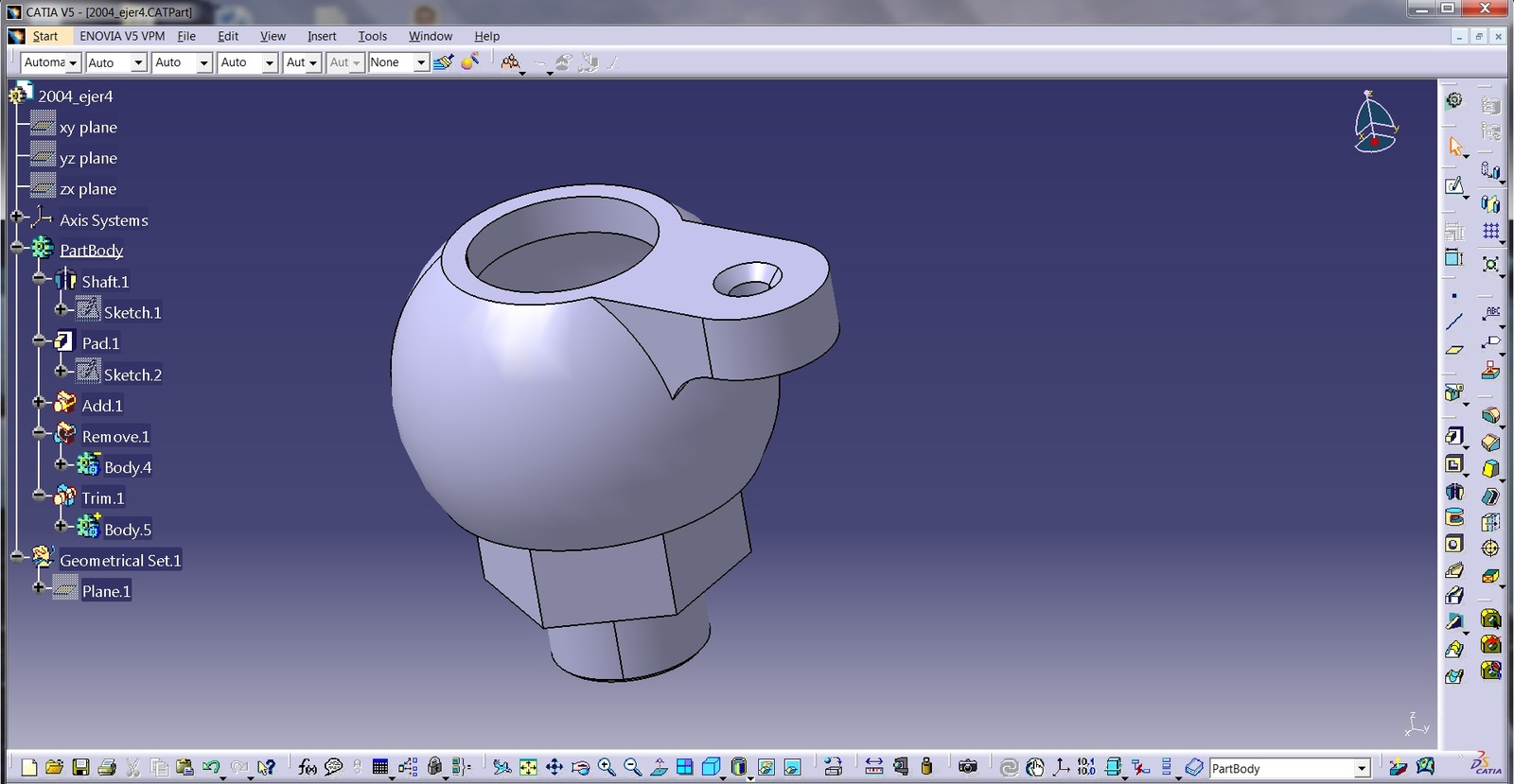
Task: Click the Print icon
Action: pyautogui.click(x=107, y=767)
